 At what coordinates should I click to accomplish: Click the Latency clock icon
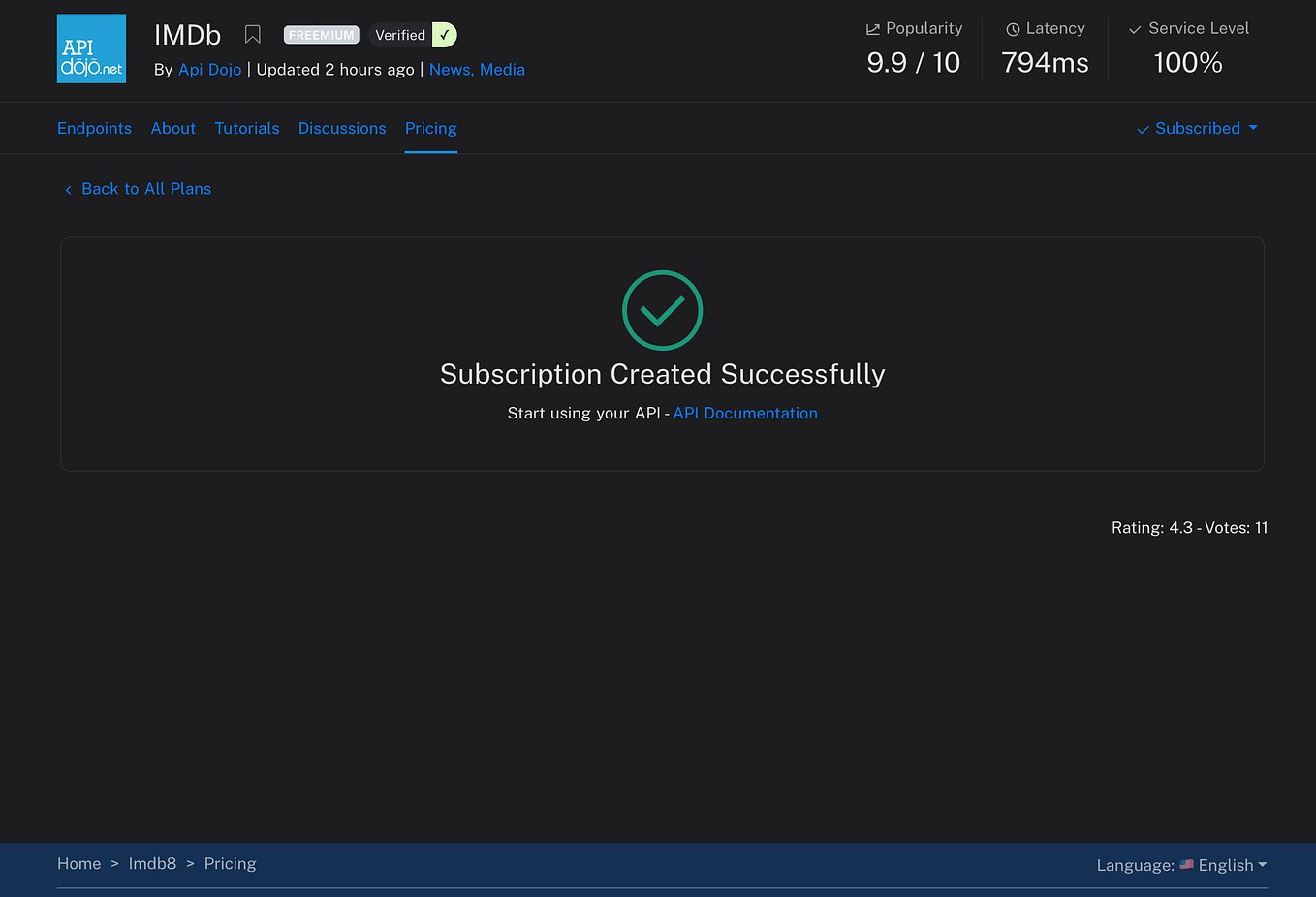point(1012,28)
